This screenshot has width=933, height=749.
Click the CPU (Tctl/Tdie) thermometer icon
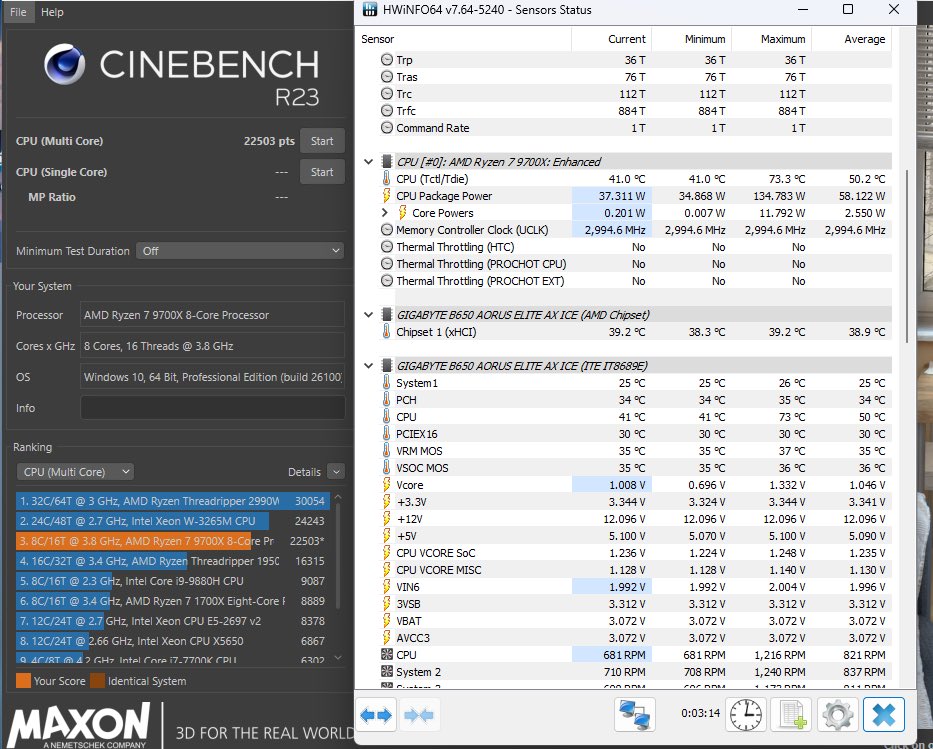point(387,178)
